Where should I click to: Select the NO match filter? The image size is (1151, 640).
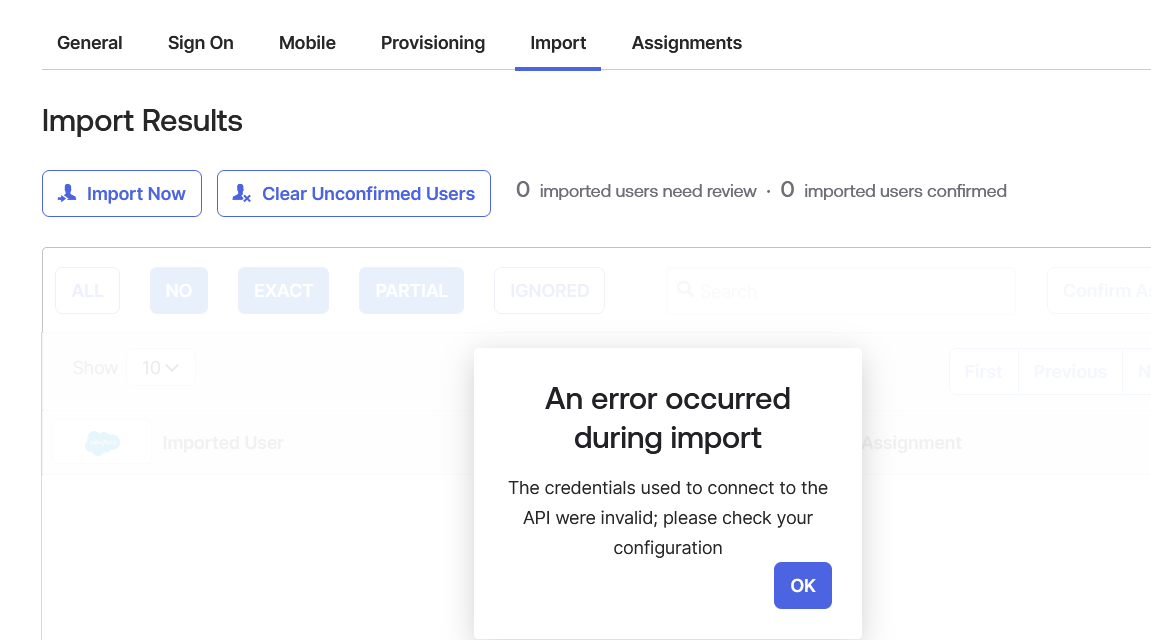[x=179, y=291]
